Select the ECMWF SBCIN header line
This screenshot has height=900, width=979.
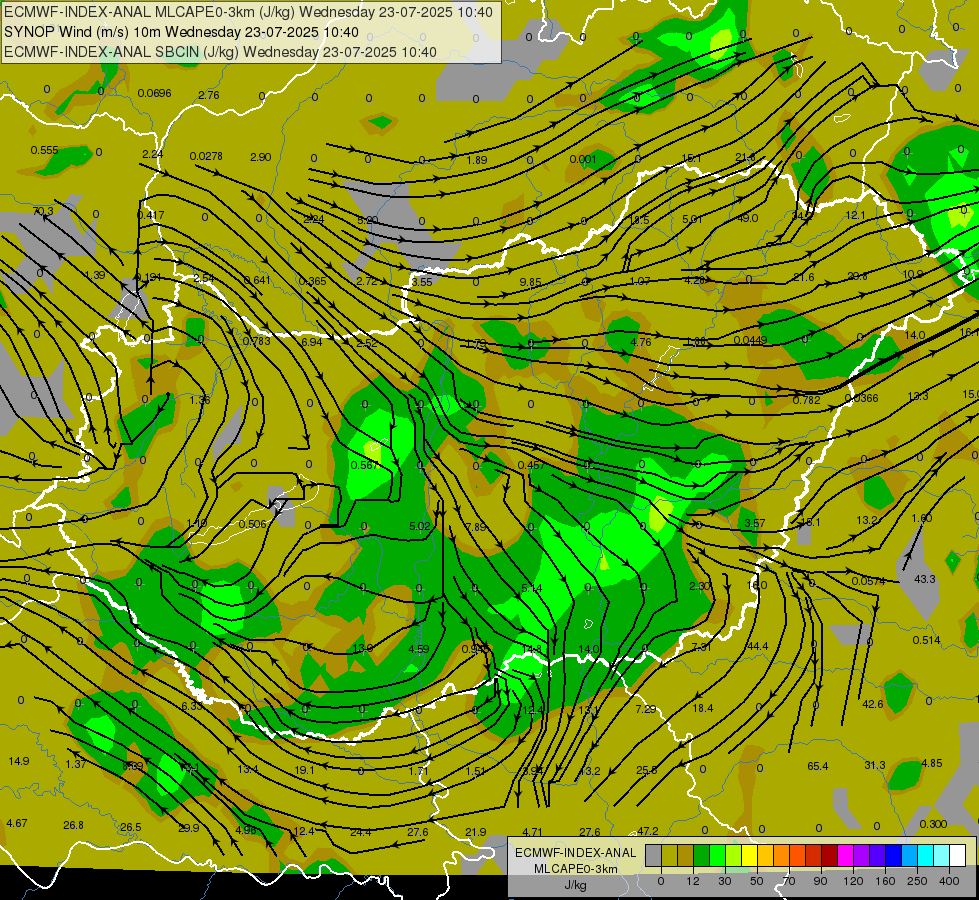click(220, 52)
